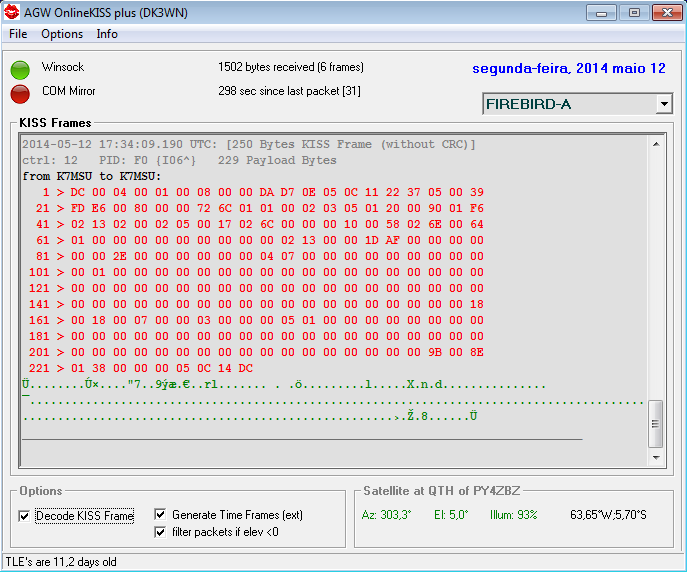Click the Az: 303,3° azimuth value
Screen dimensions: 687x572
(x=386, y=515)
